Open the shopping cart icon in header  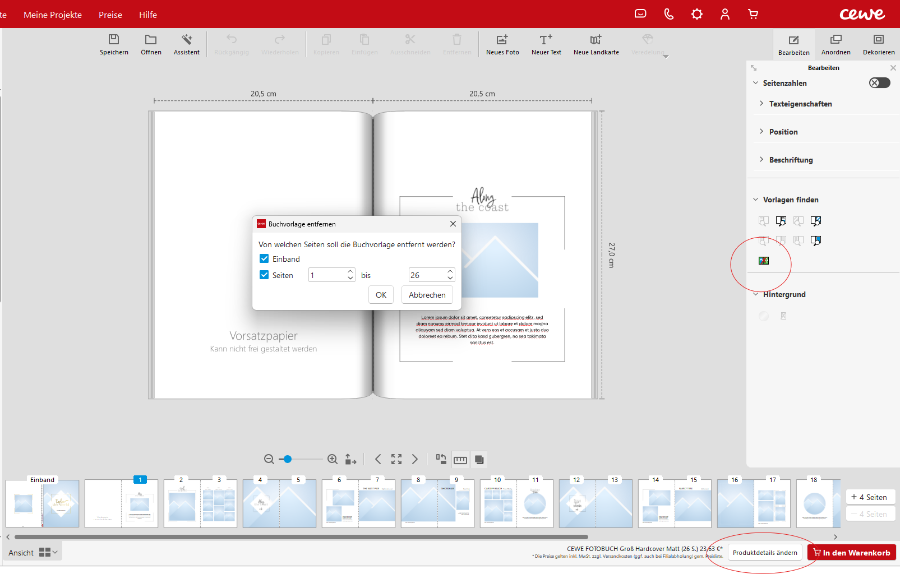pyautogui.click(x=752, y=15)
